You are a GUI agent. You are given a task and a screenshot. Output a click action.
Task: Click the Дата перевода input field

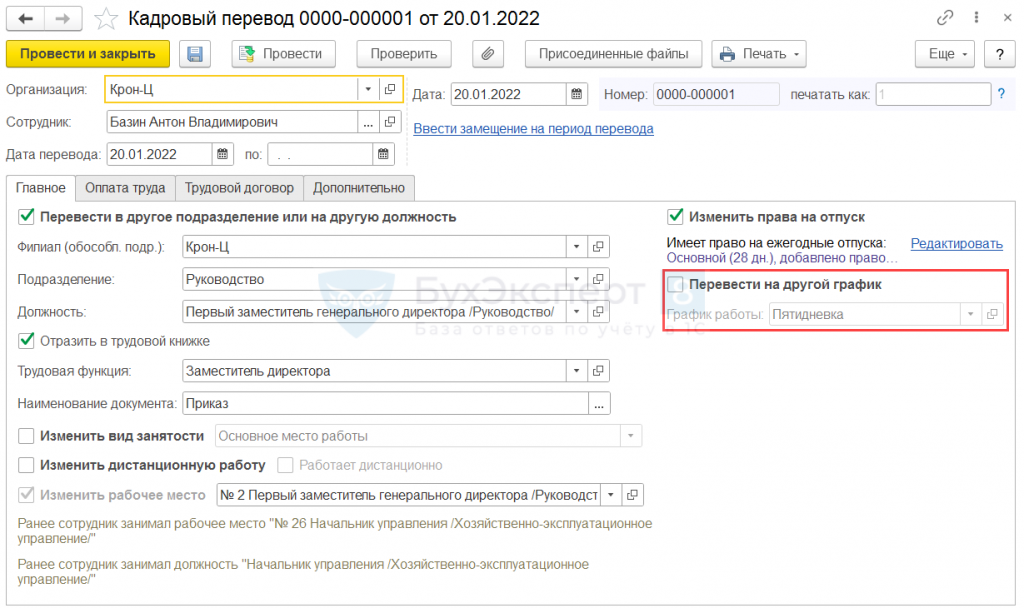[x=159, y=154]
